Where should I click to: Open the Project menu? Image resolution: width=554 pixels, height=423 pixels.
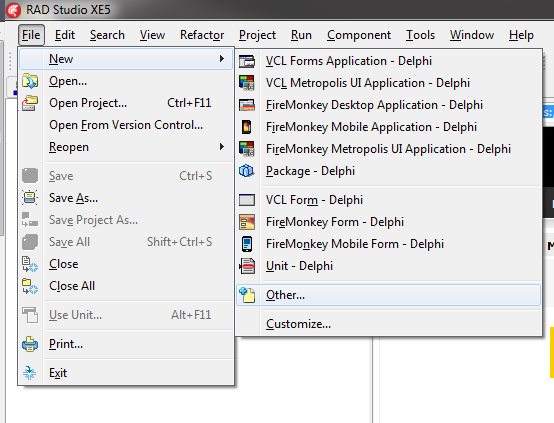coord(257,35)
